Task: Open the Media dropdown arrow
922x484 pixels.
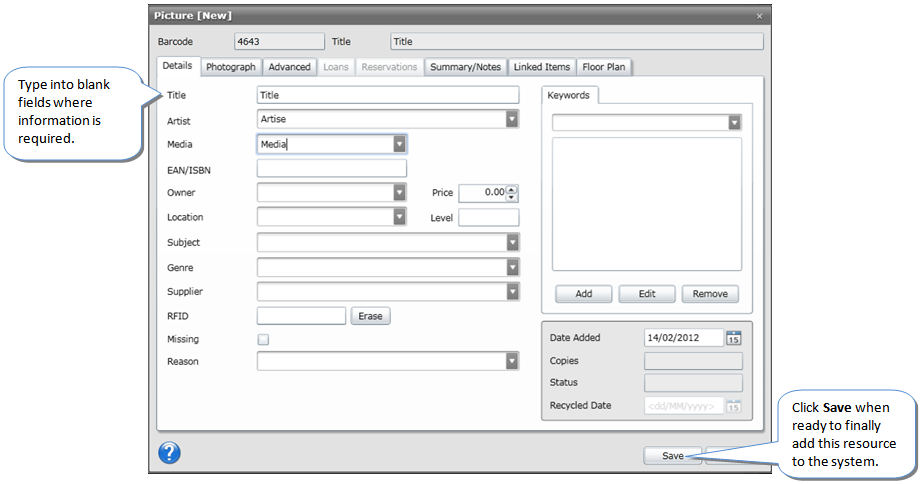Action: 399,144
